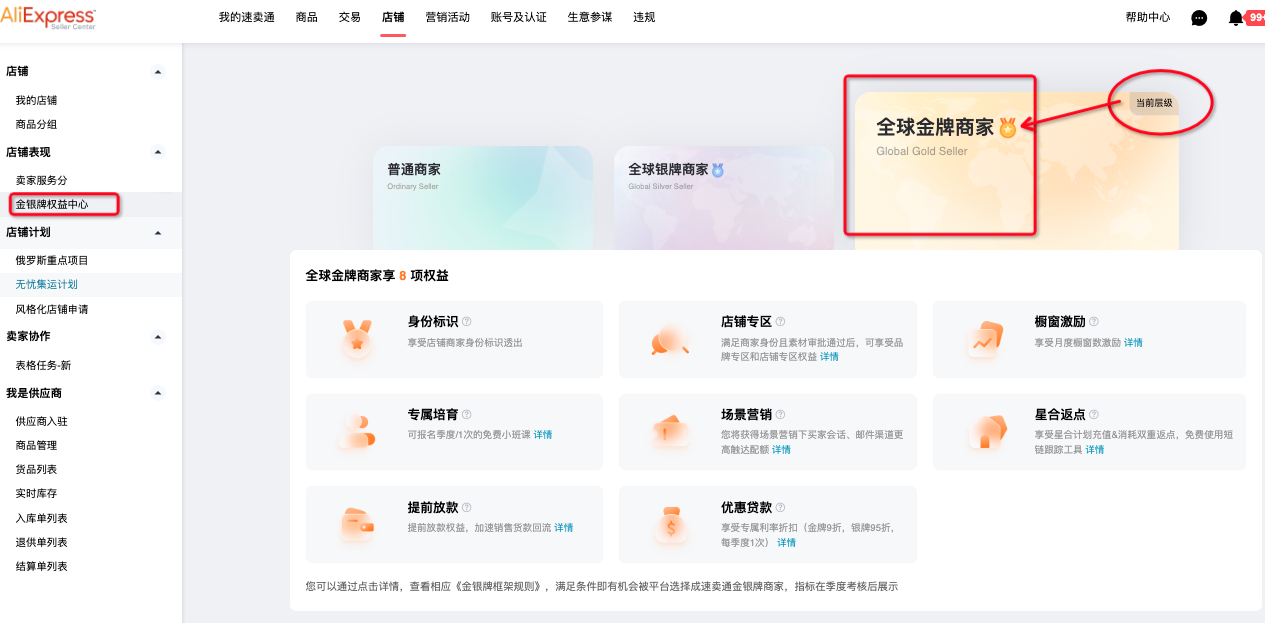The width and height of the screenshot is (1265, 623).
Task: Click help question mark beside 提前放款
Action: pyautogui.click(x=467, y=507)
